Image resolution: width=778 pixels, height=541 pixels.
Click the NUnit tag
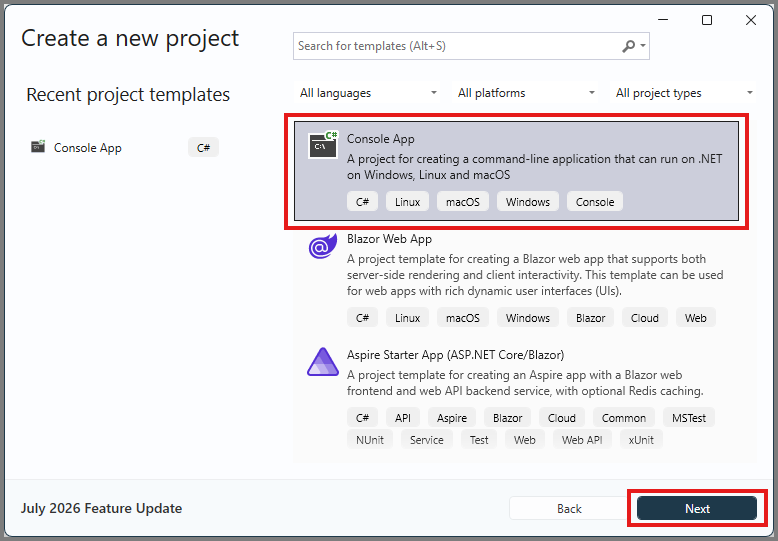370,440
